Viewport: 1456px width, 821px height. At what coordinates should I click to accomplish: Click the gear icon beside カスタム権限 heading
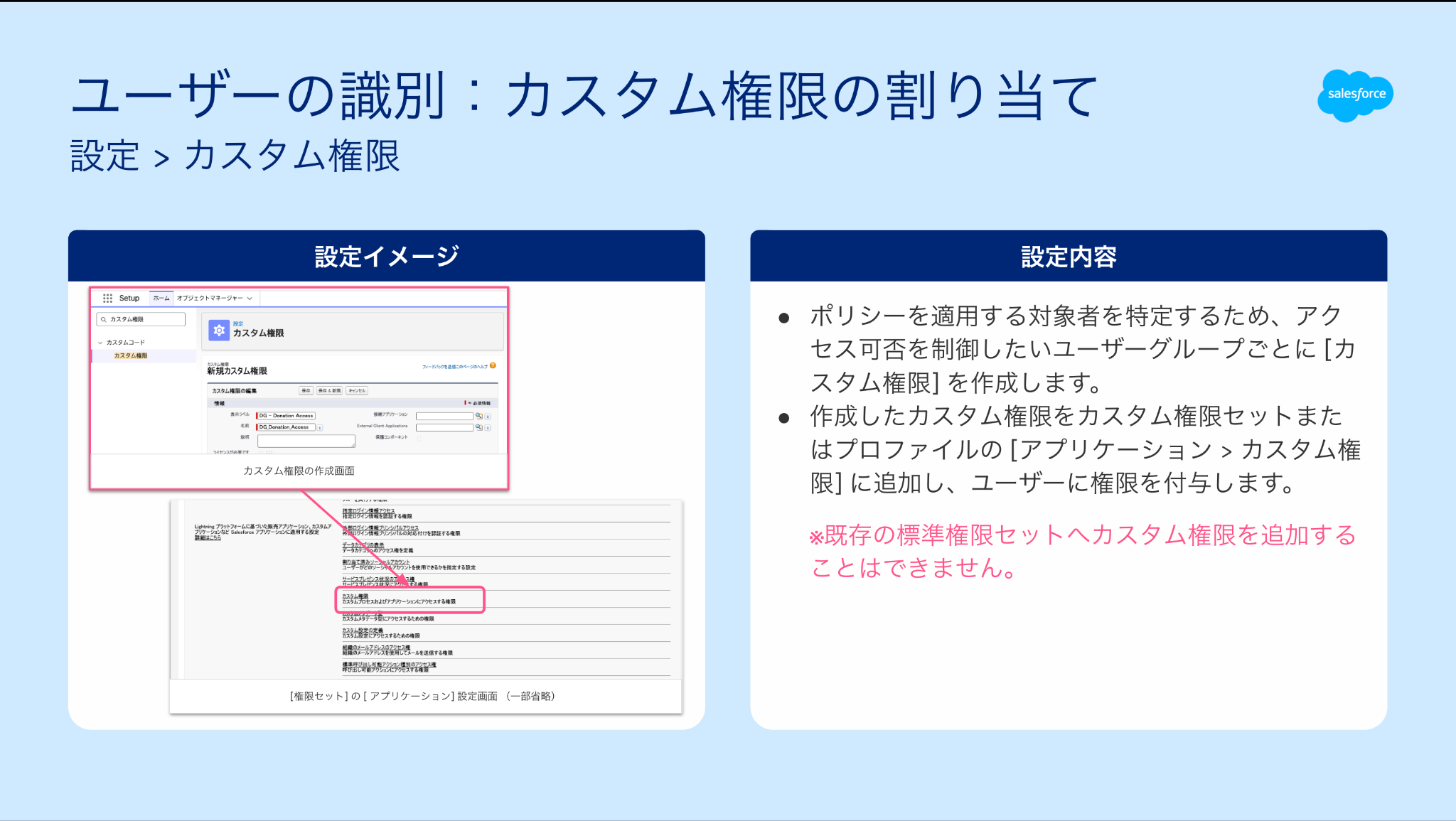219,331
